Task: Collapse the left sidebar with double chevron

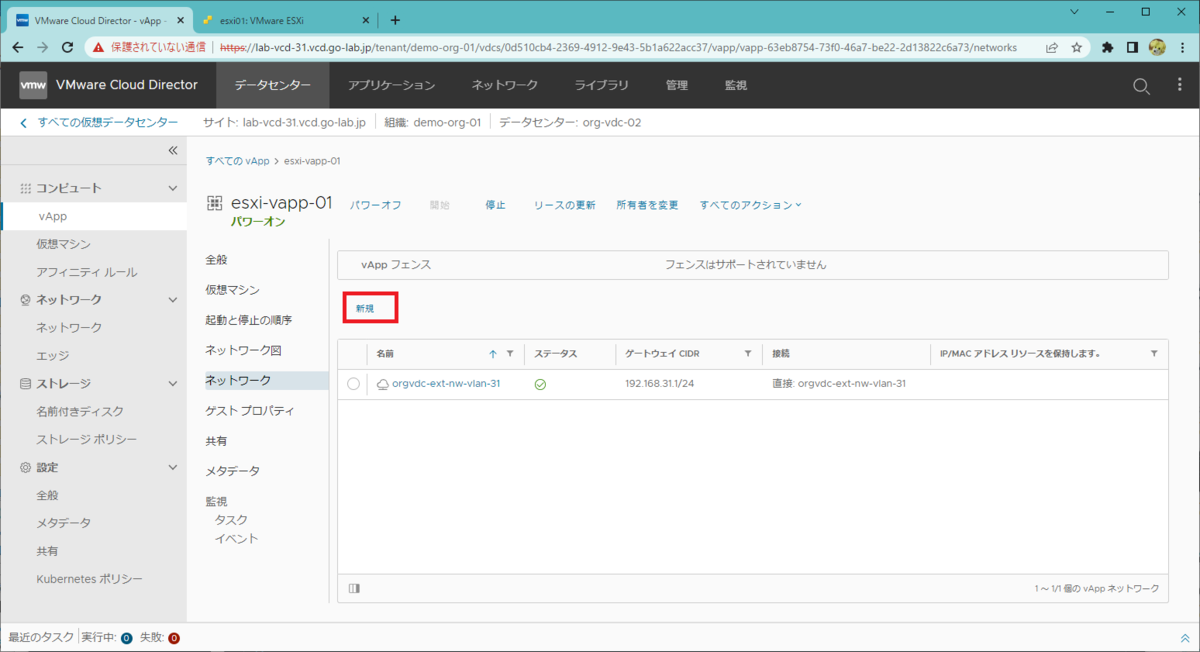Action: click(172, 151)
